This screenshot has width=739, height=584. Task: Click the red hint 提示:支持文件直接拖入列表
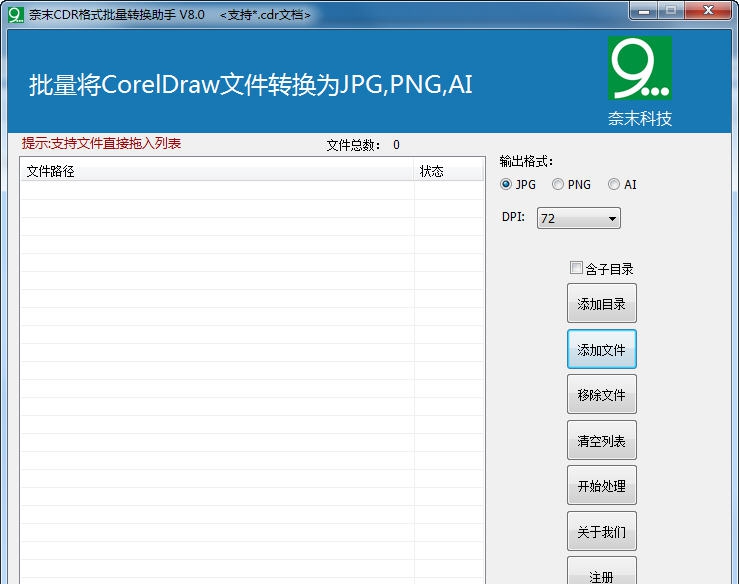coord(101,143)
